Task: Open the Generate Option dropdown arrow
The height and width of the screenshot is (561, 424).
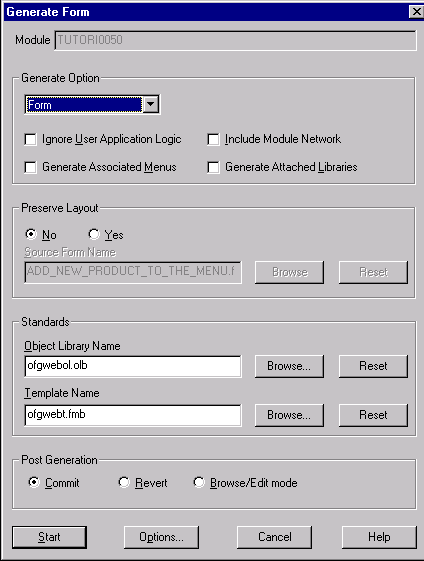Action: pyautogui.click(x=151, y=104)
